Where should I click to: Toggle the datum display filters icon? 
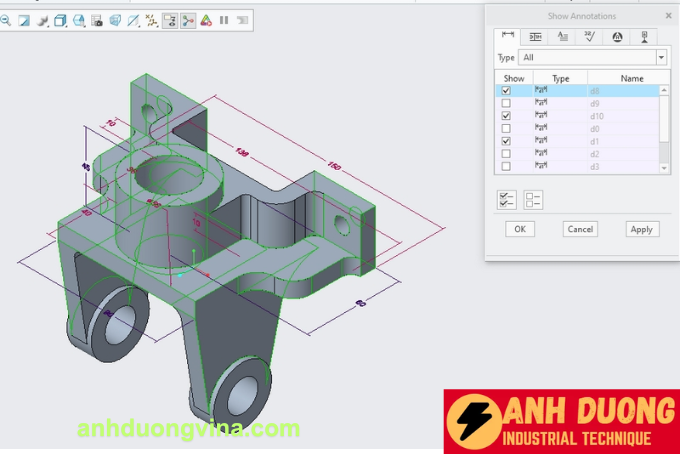click(151, 19)
